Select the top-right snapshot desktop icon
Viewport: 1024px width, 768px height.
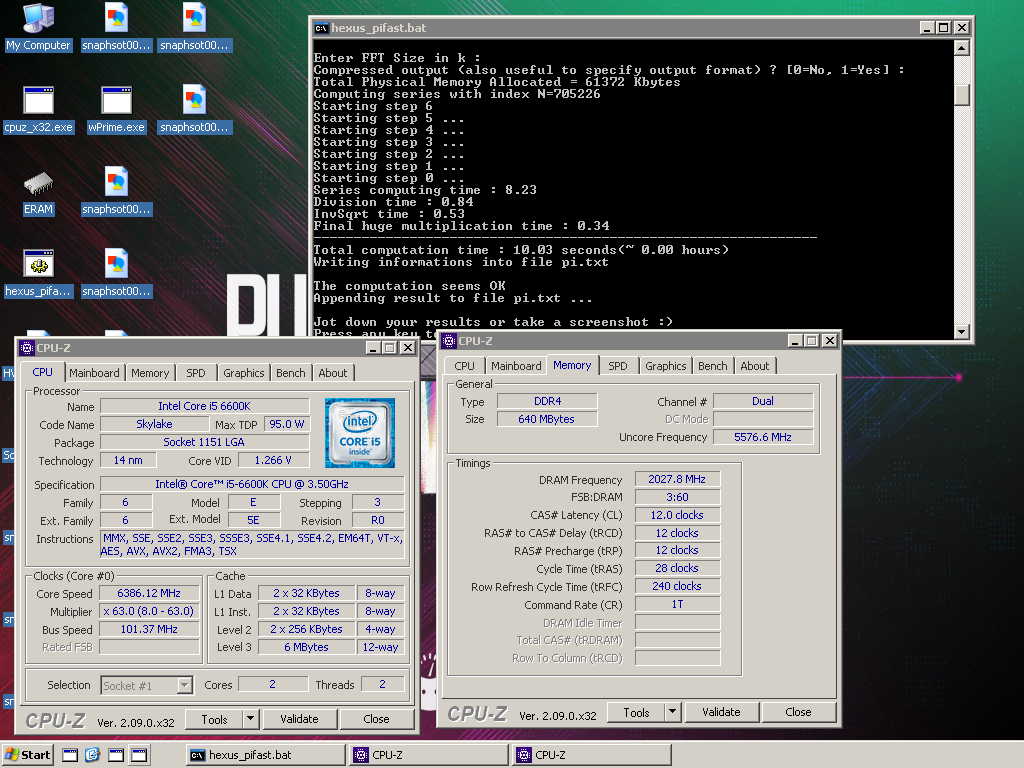tap(194, 27)
